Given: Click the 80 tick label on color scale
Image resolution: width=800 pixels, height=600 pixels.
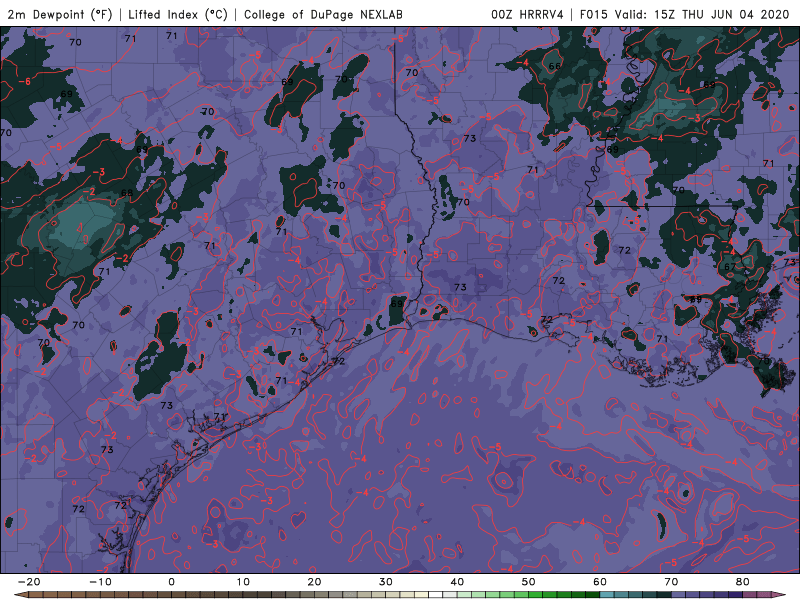Looking at the screenshot, I should click(743, 582).
